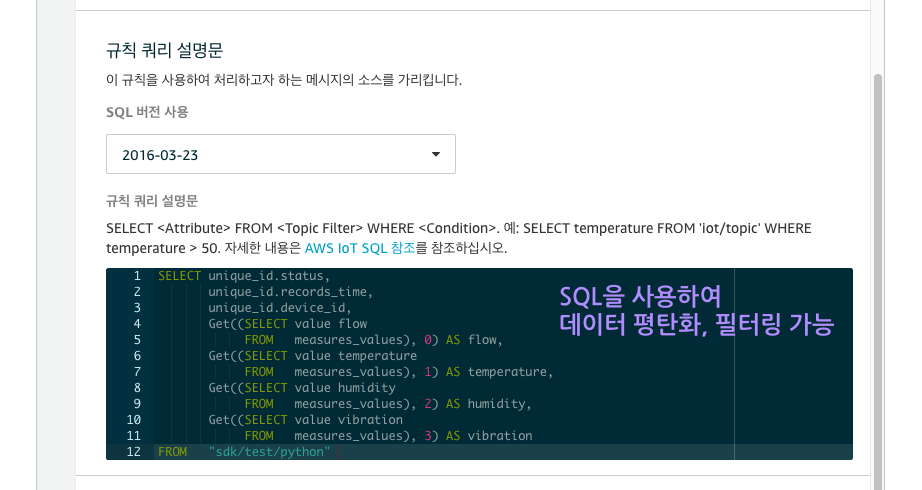Open the AWS IoT SQL 참조 link
The image size is (922, 490).
[360, 248]
